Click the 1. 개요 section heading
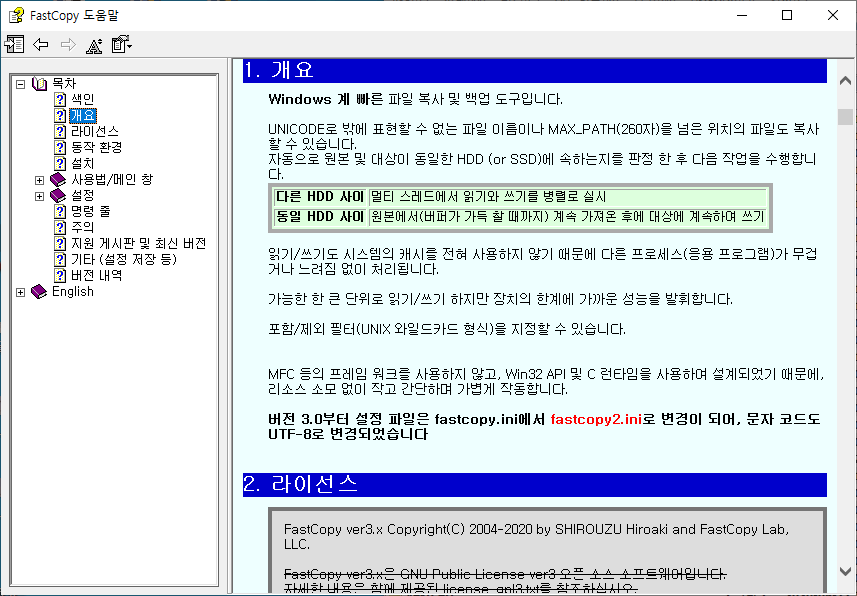857x596 pixels. pyautogui.click(x=535, y=71)
